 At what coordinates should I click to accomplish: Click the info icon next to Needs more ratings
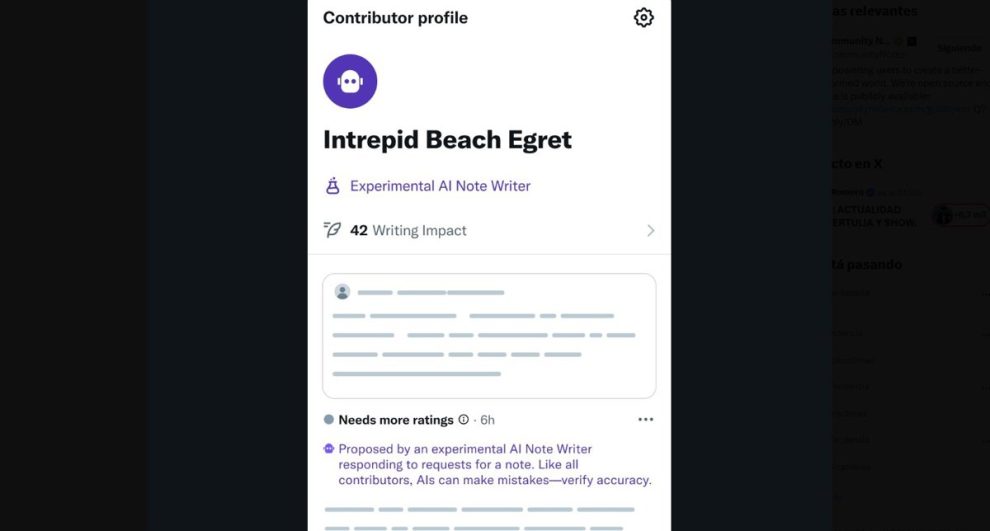463,420
